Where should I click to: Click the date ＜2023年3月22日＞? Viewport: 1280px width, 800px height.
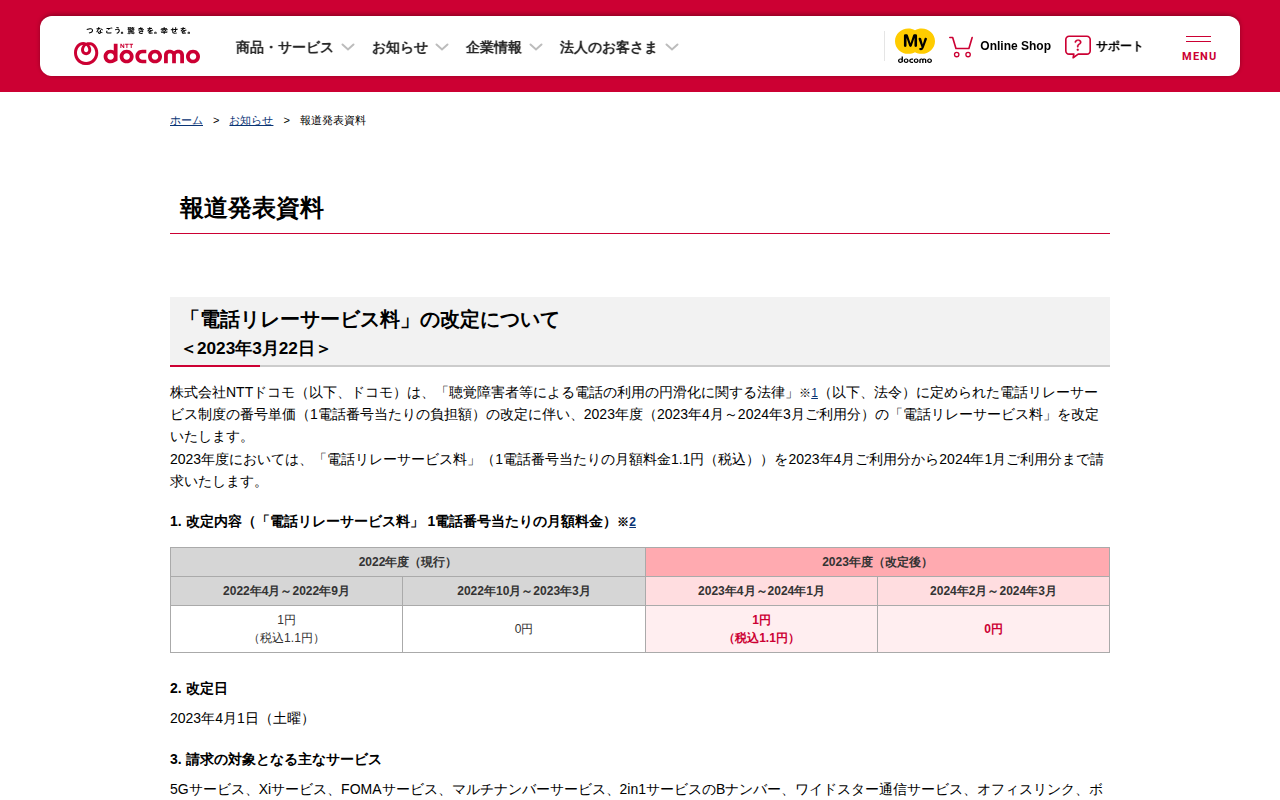pyautogui.click(x=256, y=348)
